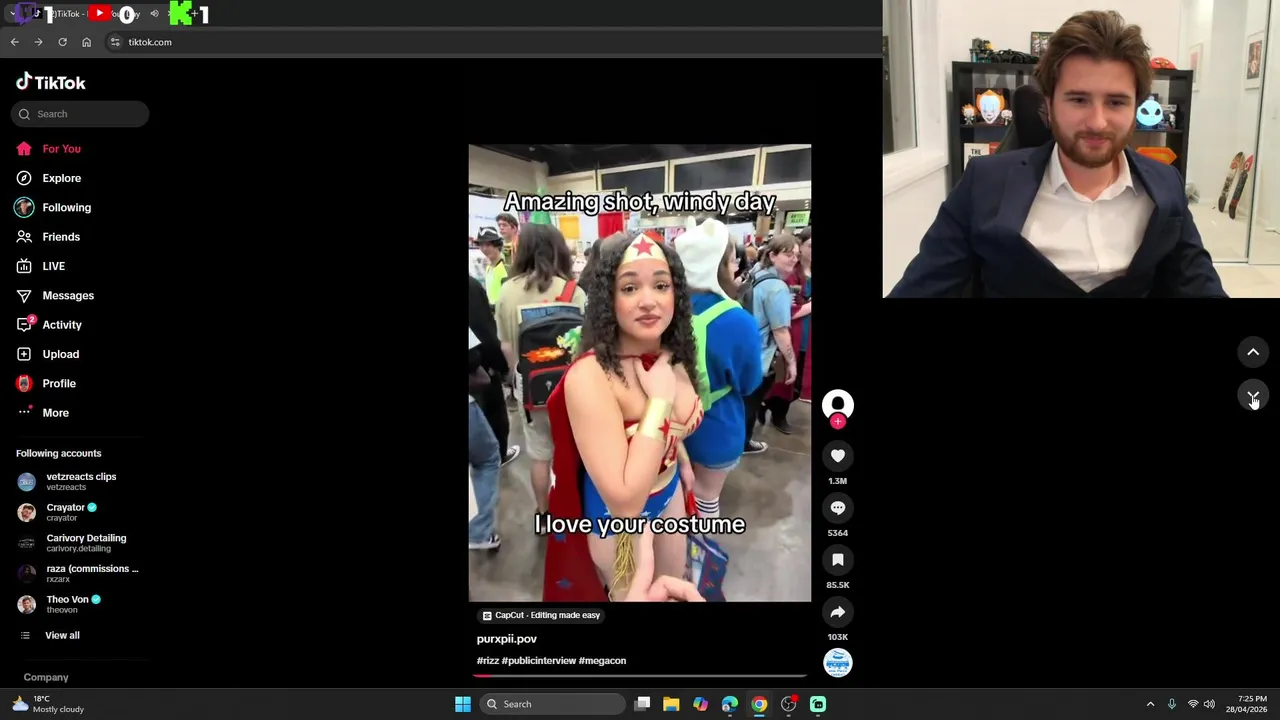Click the browser back arrow
Screen dimensions: 1280x720
coord(14,42)
